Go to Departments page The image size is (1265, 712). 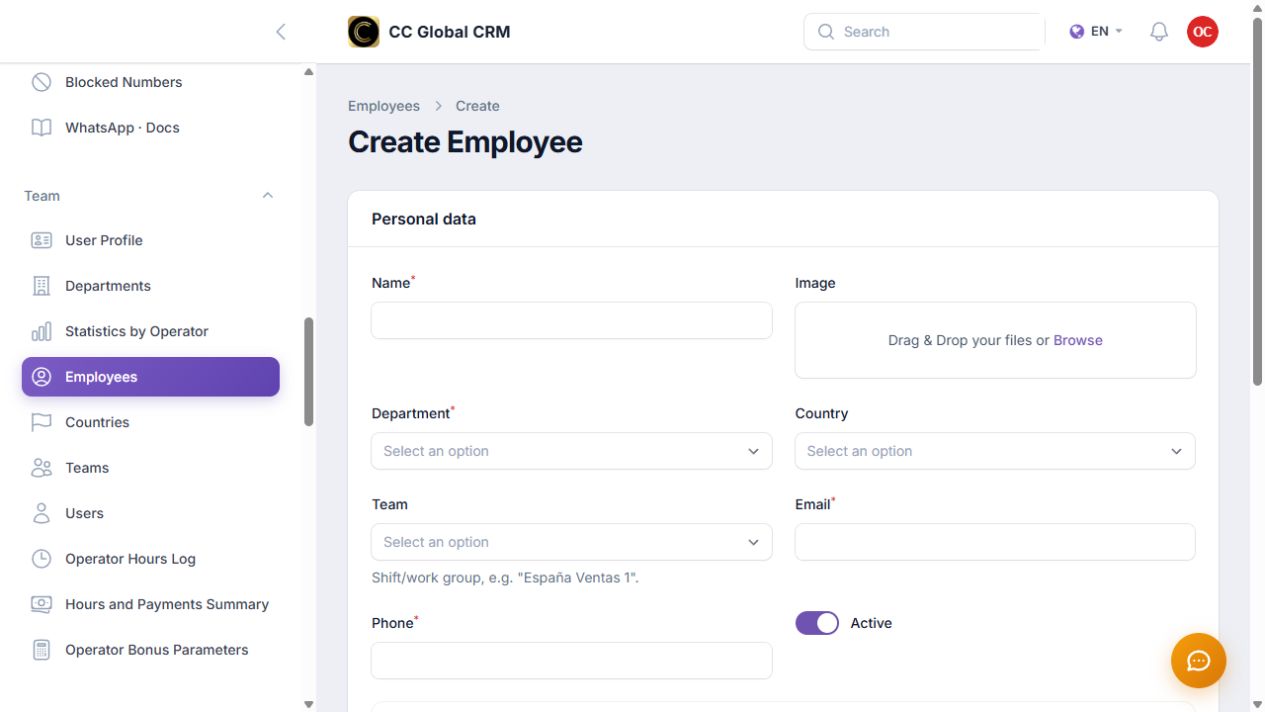[151, 286]
